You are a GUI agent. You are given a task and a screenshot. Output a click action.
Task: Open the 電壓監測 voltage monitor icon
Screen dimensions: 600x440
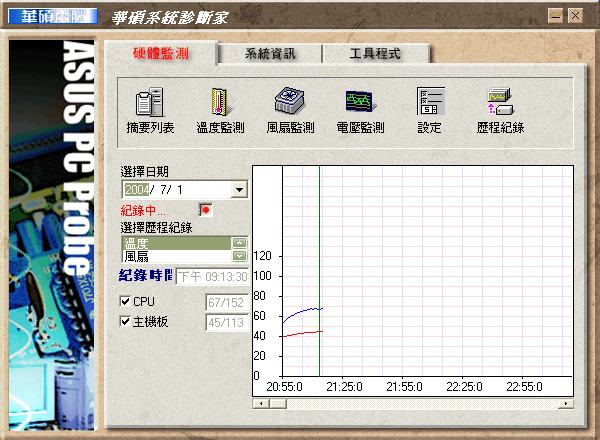tap(360, 111)
